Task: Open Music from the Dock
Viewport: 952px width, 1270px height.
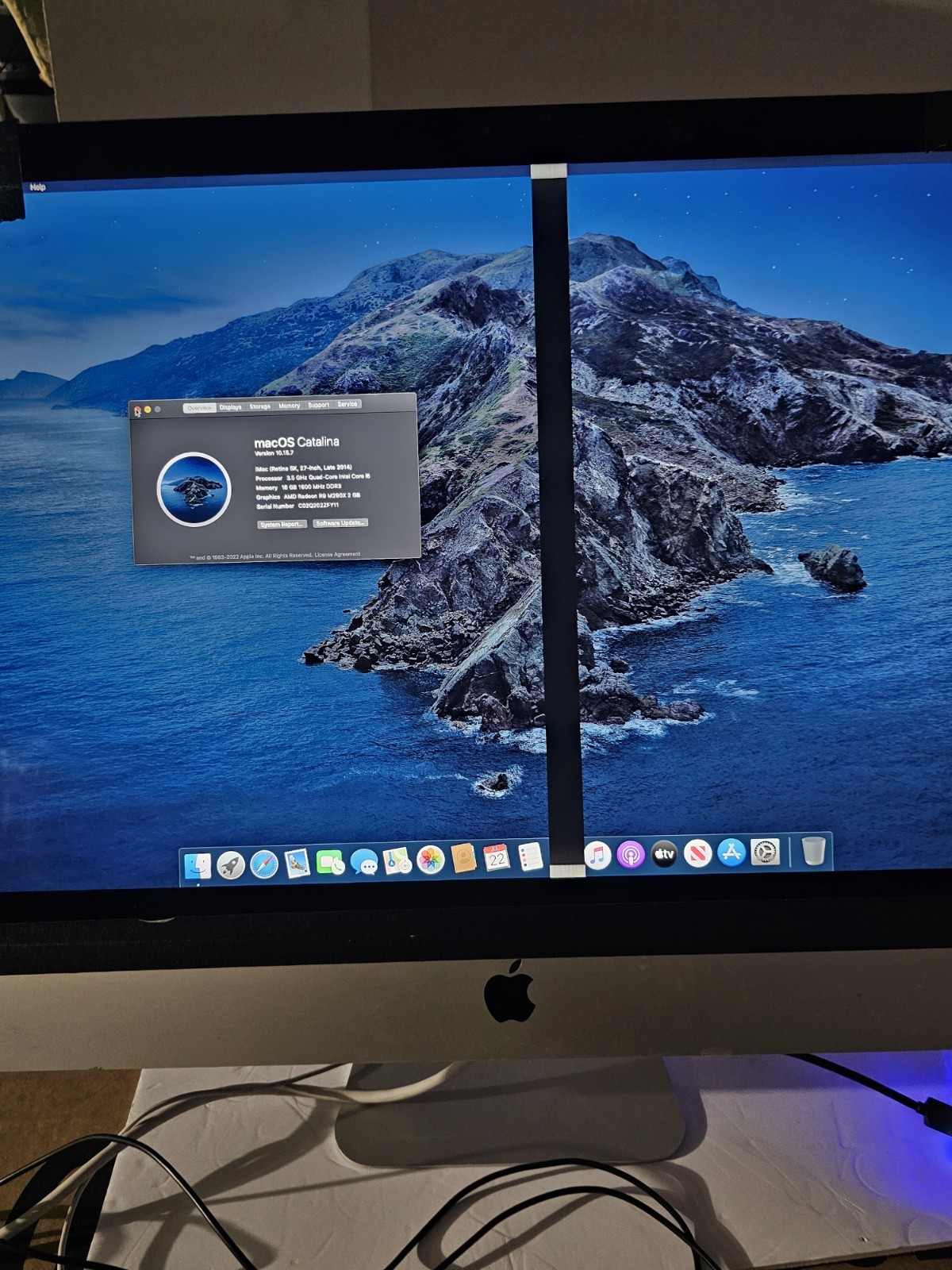Action: [x=597, y=856]
